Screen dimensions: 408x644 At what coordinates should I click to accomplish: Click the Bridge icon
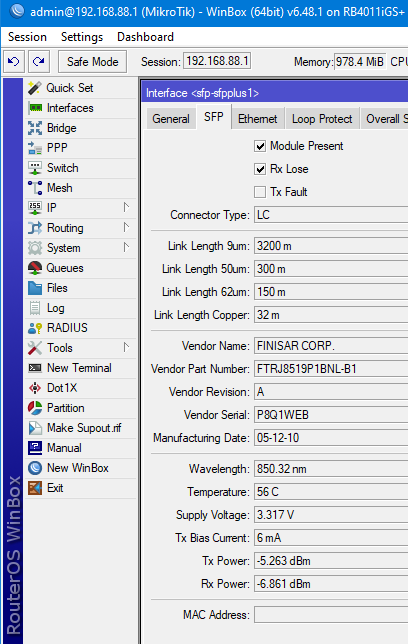coord(35,128)
